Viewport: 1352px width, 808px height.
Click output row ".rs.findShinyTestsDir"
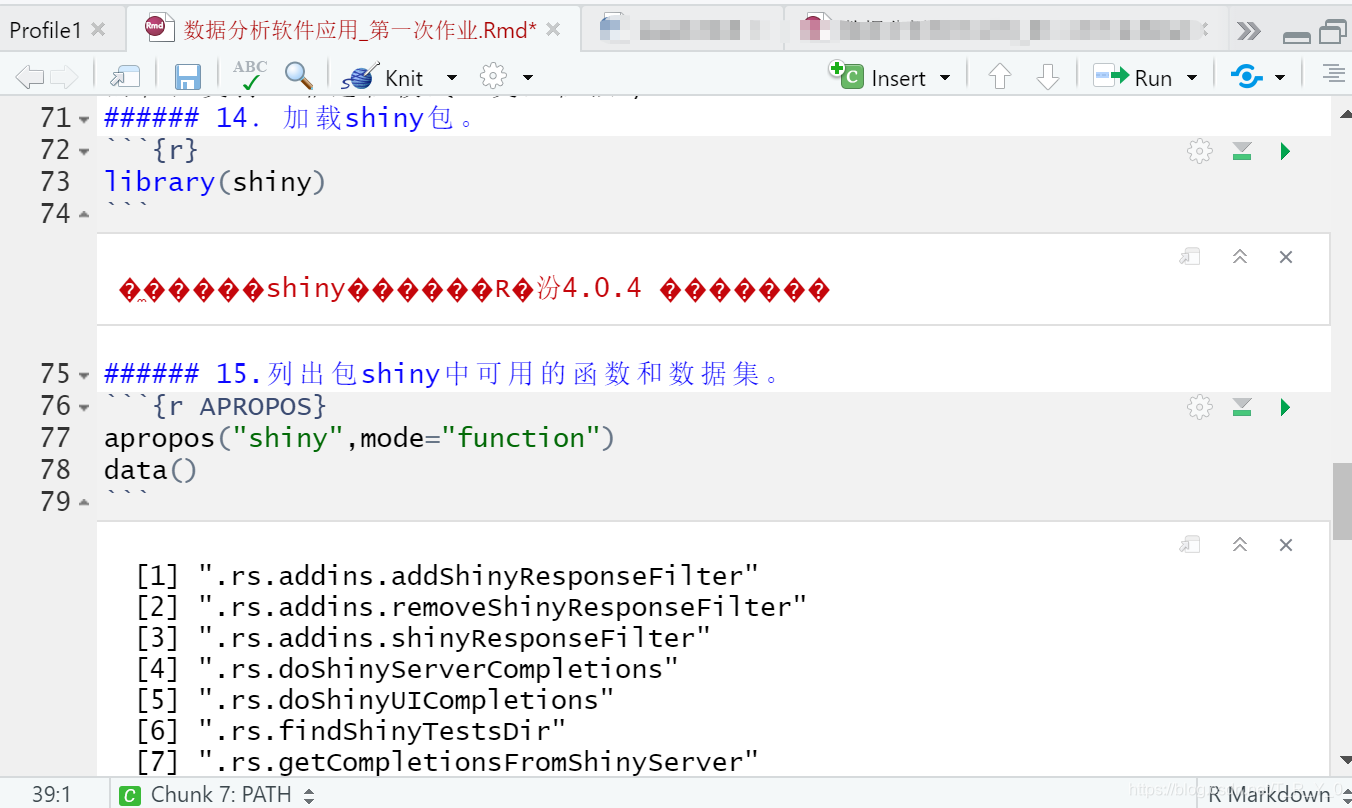coord(351,731)
